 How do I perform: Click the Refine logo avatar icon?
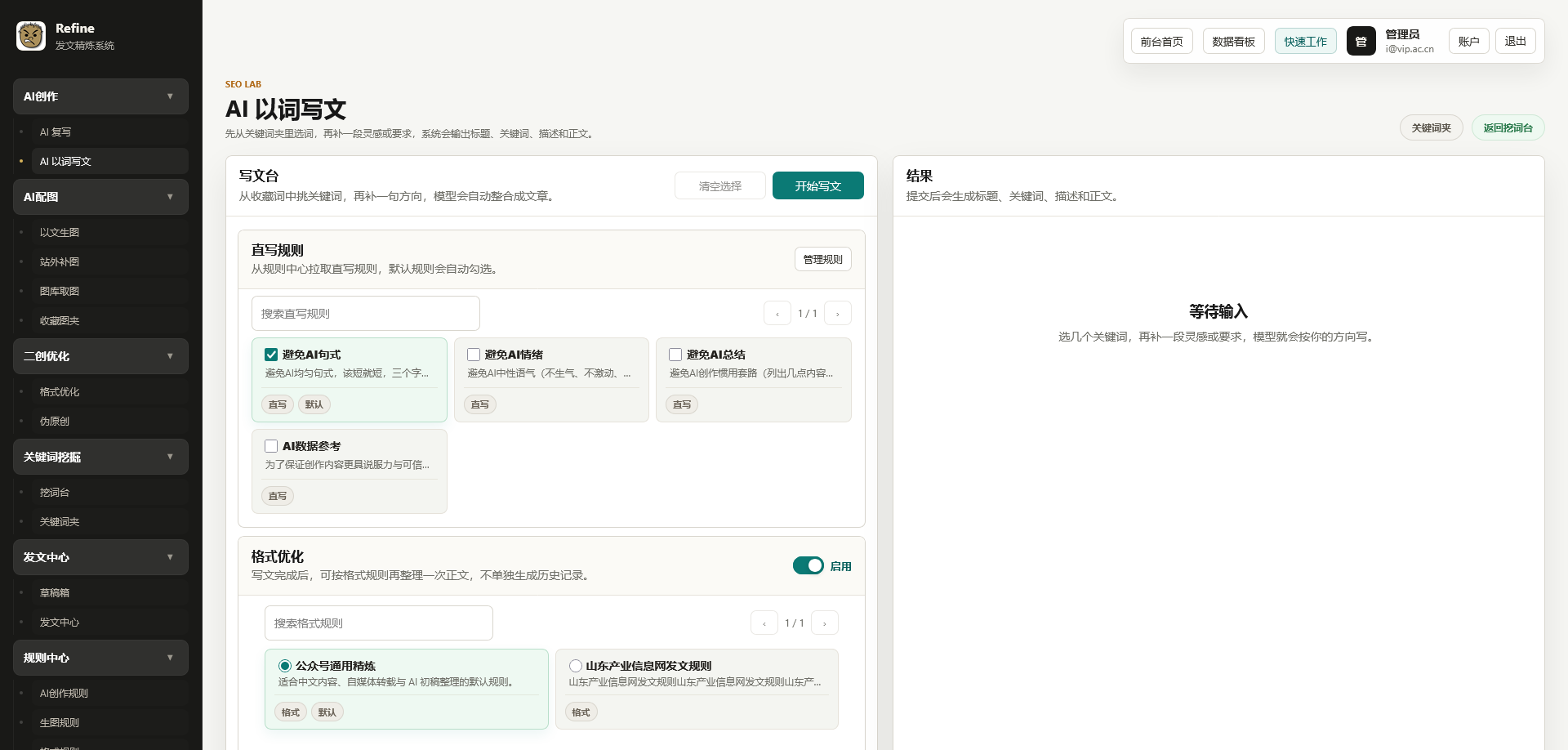31,36
